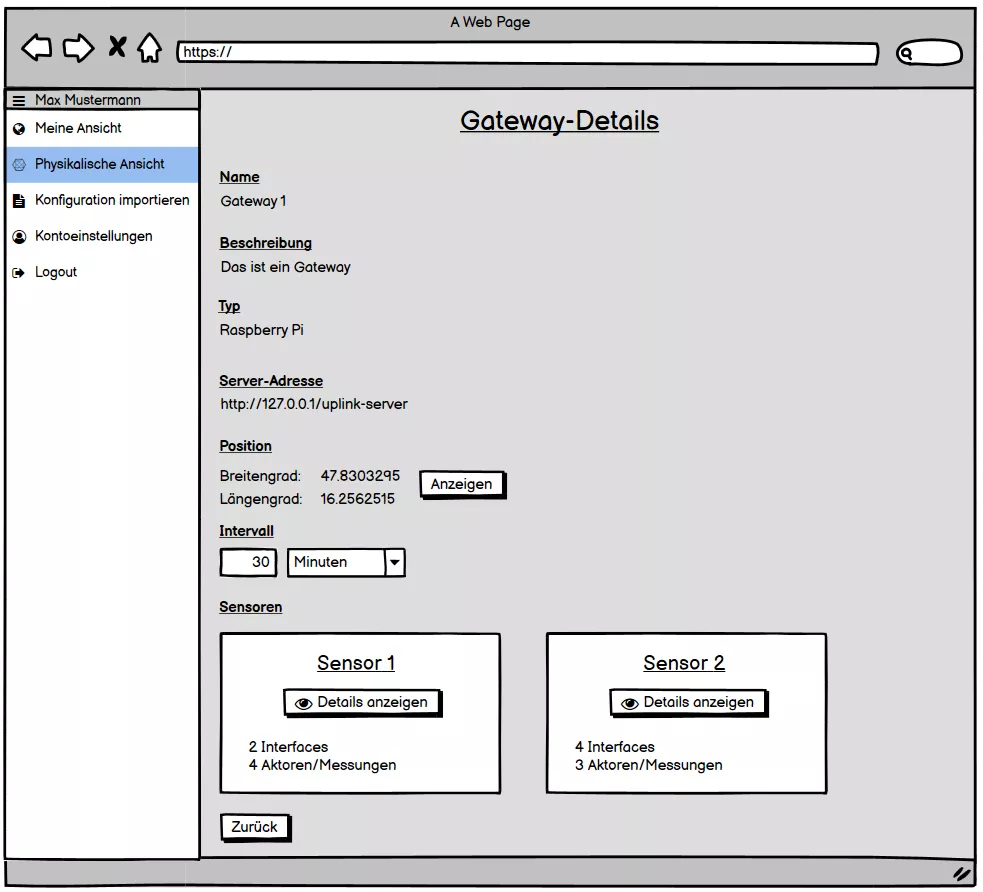This screenshot has width=983, height=892.
Task: Select Meine Ansicht in the sidebar
Action: click(x=79, y=128)
